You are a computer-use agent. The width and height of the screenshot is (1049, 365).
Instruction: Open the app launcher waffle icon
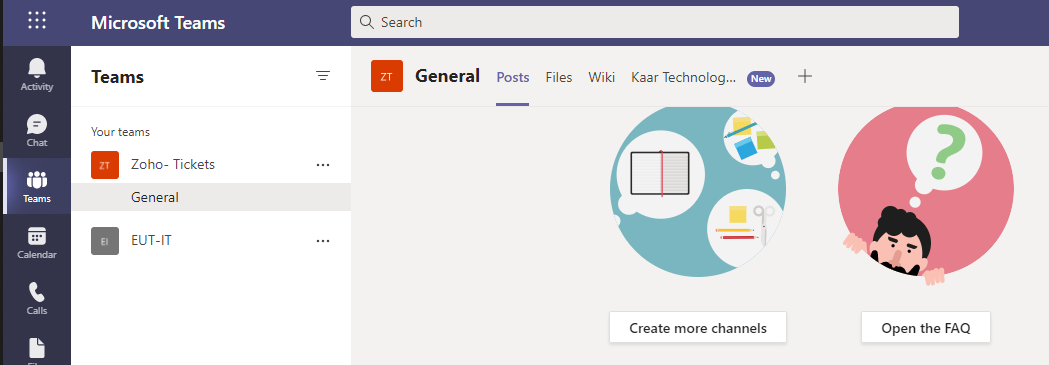[x=37, y=21]
